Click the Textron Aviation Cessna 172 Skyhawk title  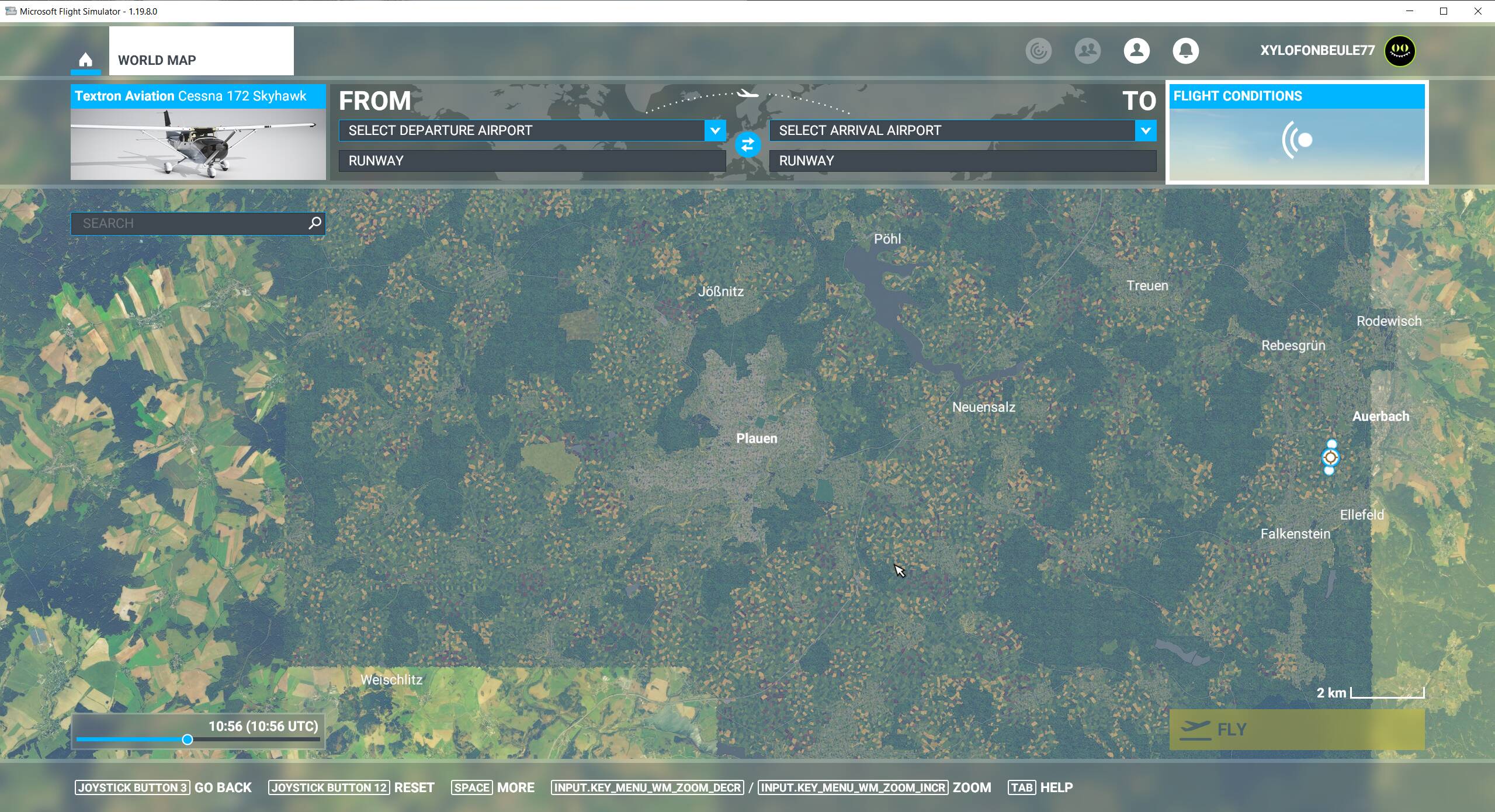[x=190, y=96]
